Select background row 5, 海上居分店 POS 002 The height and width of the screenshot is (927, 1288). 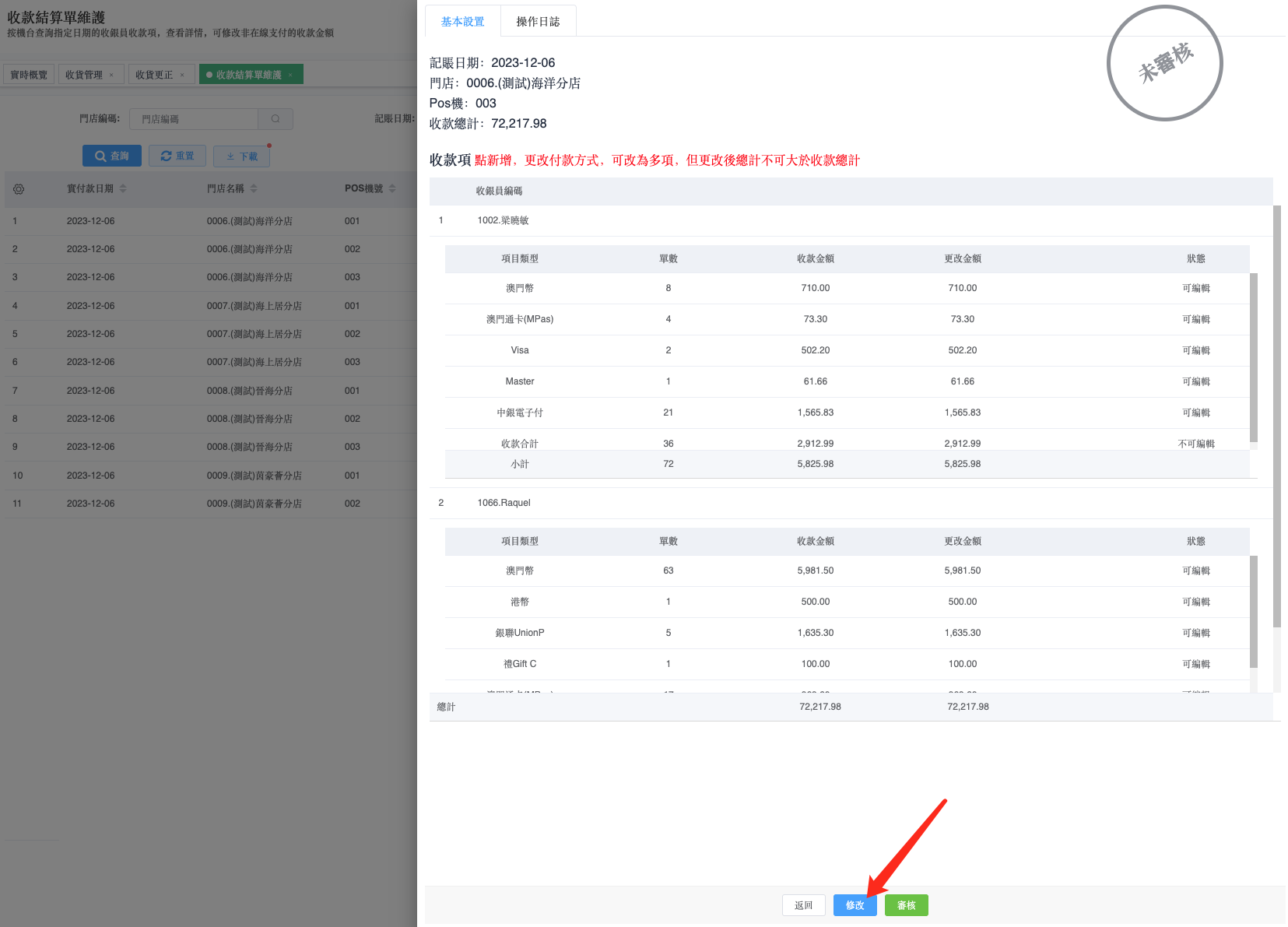(x=211, y=334)
